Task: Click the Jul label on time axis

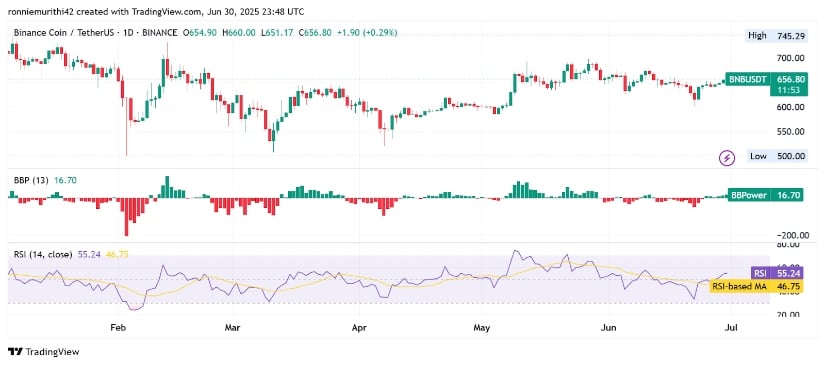Action: (731, 328)
